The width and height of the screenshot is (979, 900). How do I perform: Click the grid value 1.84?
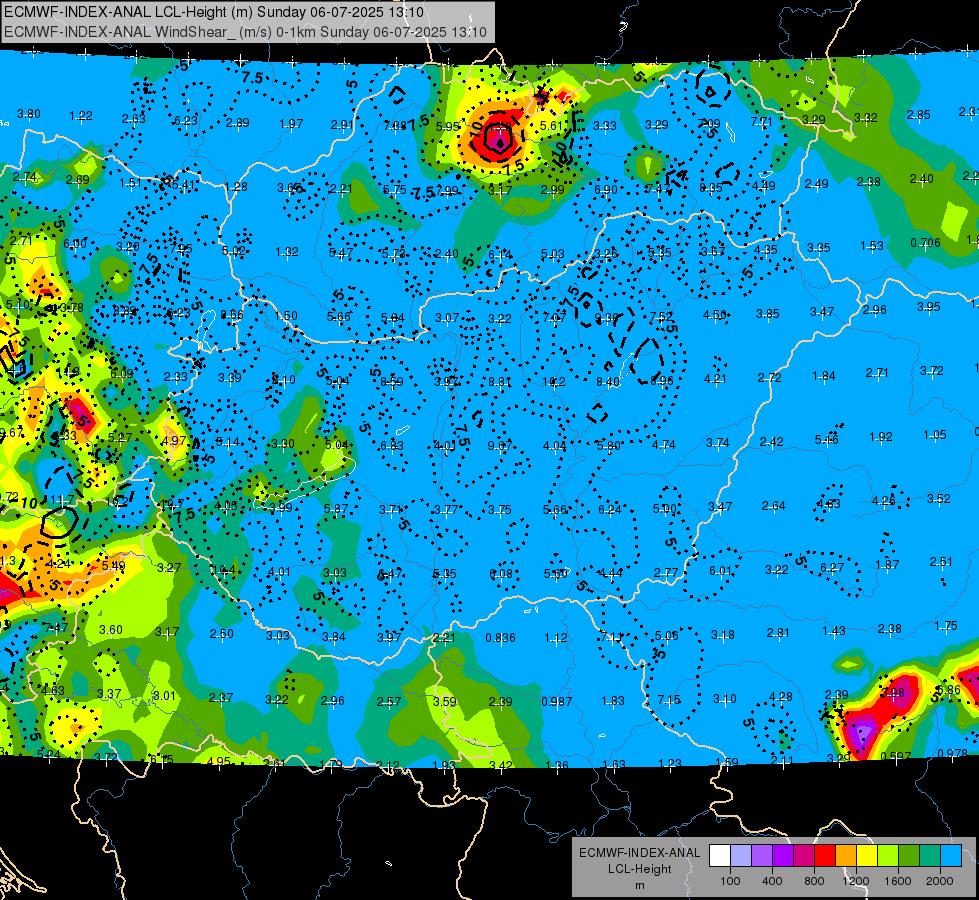824,375
